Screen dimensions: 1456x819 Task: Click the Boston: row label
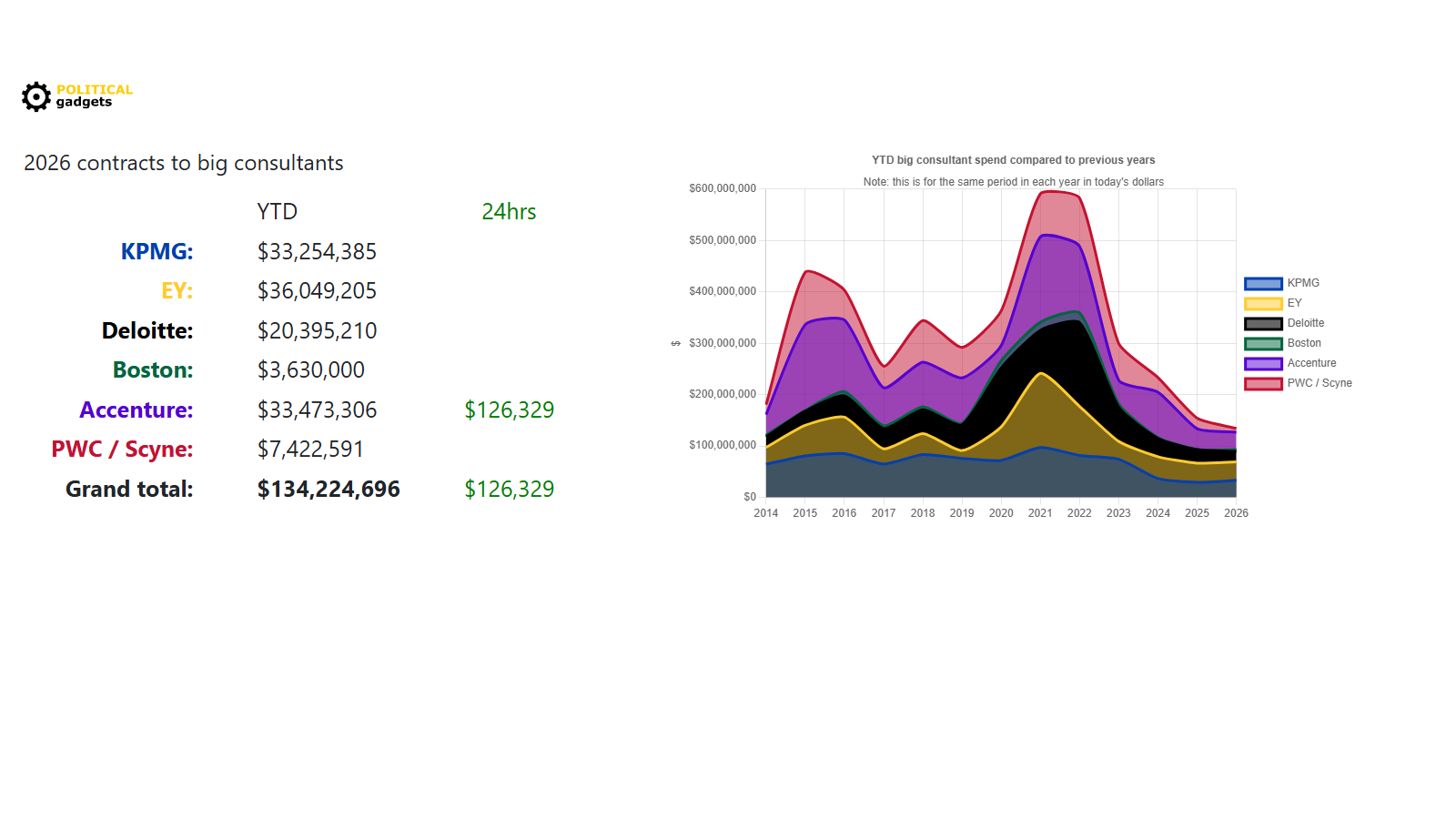(x=153, y=369)
